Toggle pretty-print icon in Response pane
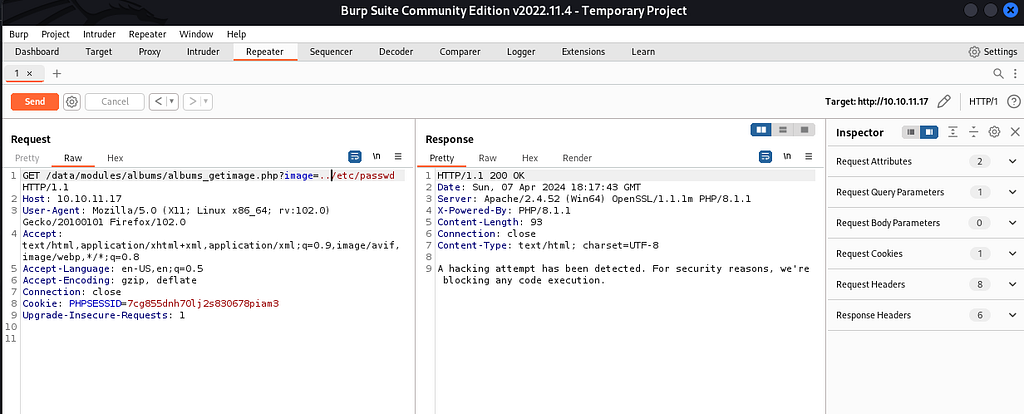Image resolution: width=1024 pixels, height=414 pixels. (765, 156)
